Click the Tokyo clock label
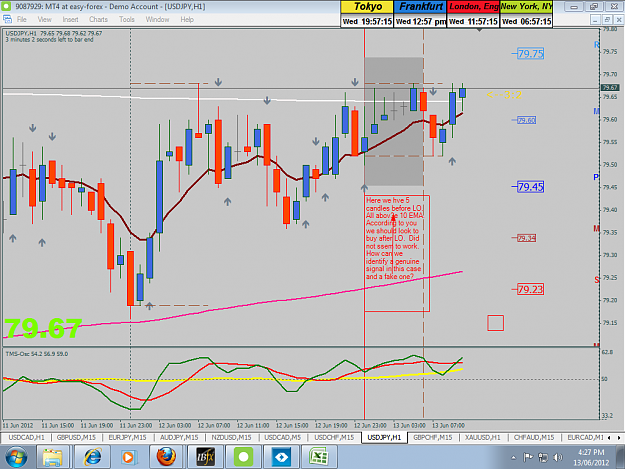 tap(367, 7)
